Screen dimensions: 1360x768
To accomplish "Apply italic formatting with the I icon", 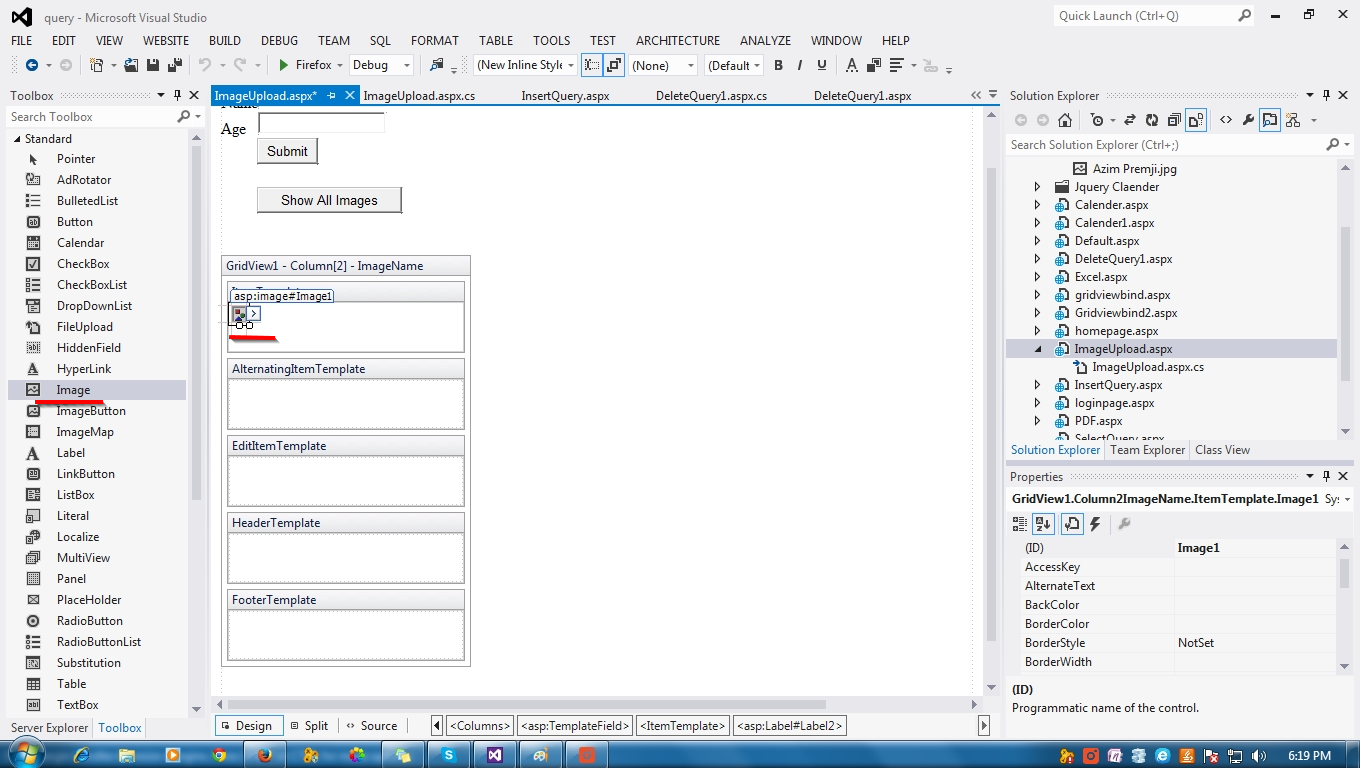I will pyautogui.click(x=800, y=65).
